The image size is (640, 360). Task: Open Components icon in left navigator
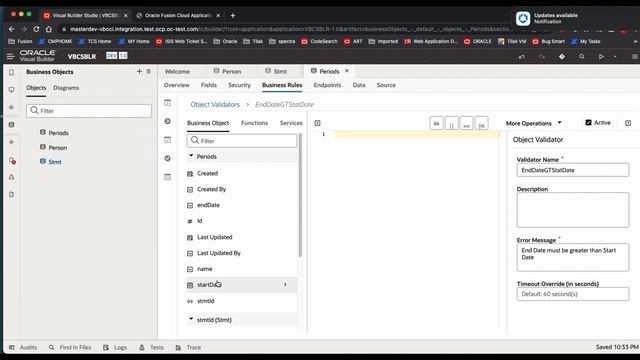[11, 142]
